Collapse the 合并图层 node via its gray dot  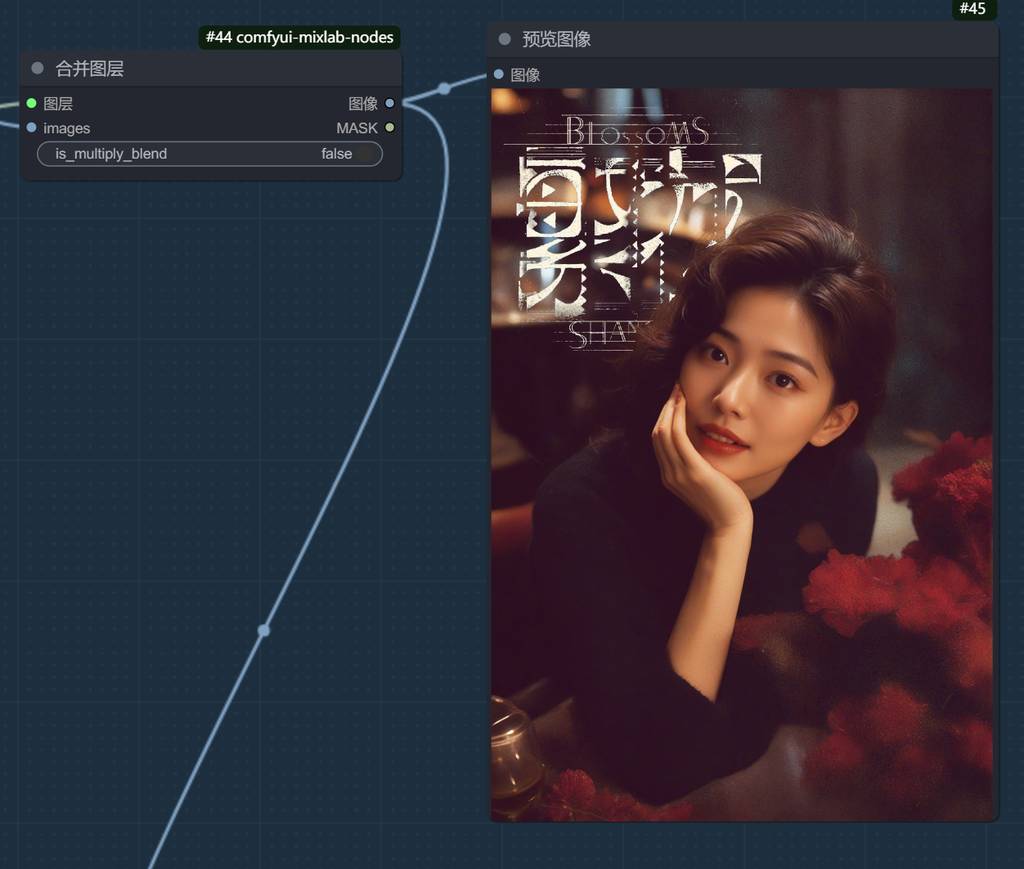tap(38, 69)
